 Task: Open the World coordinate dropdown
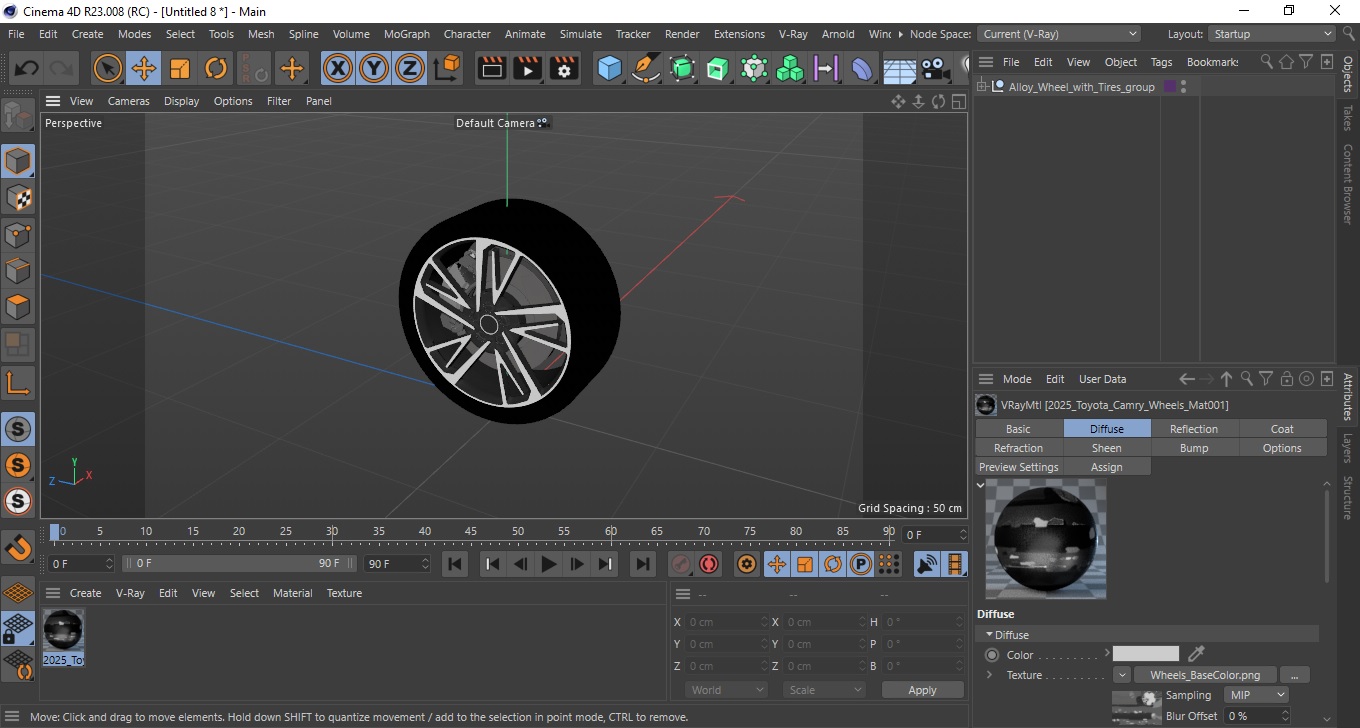727,690
